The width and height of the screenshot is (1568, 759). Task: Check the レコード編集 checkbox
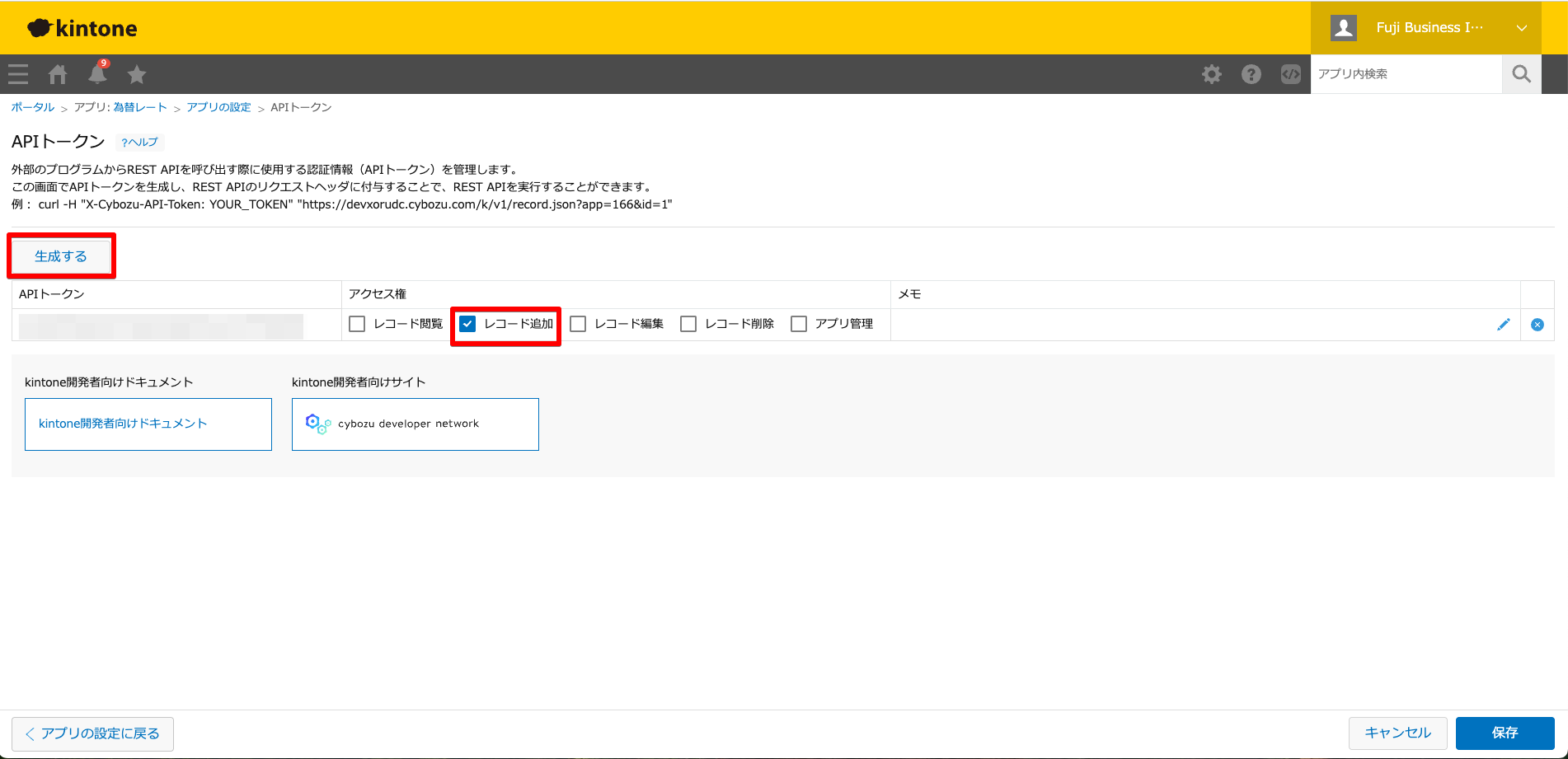(578, 324)
